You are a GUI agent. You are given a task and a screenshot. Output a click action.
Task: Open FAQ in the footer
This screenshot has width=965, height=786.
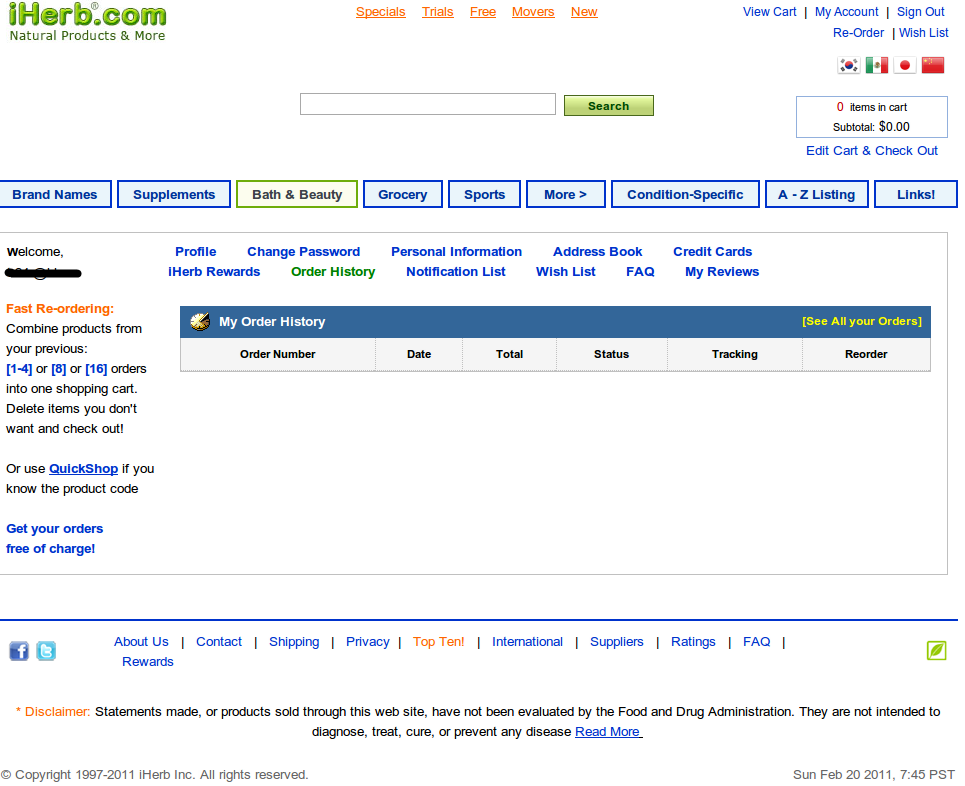coord(756,642)
